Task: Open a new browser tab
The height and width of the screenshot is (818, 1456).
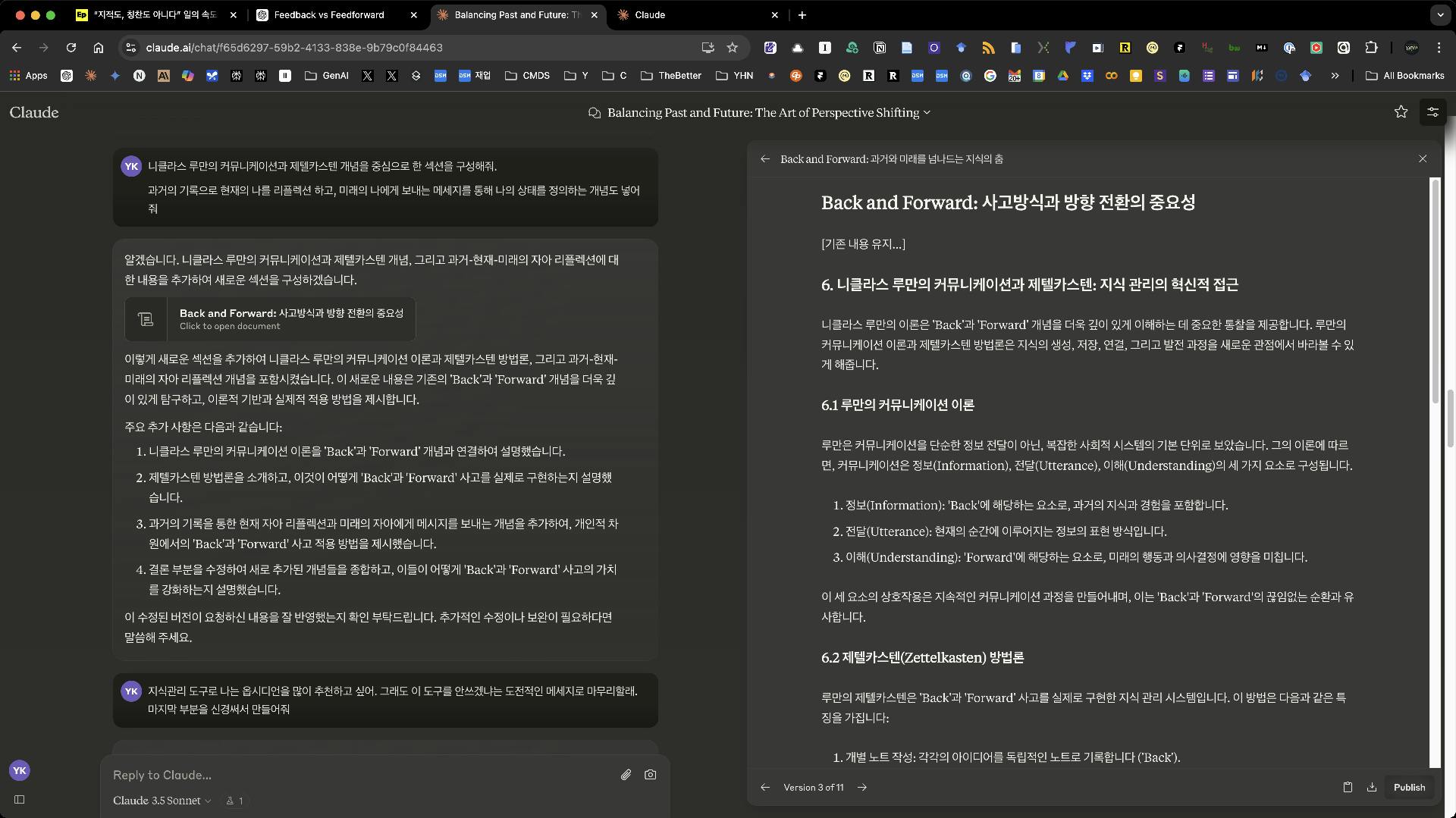Action: point(802,14)
